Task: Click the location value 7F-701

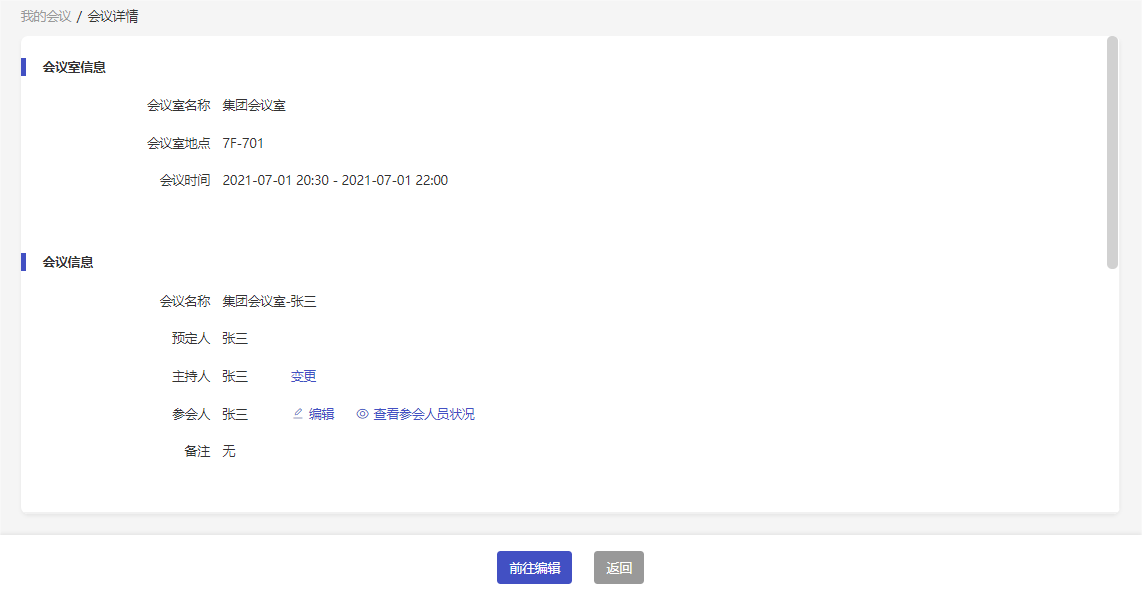Action: 243,143
